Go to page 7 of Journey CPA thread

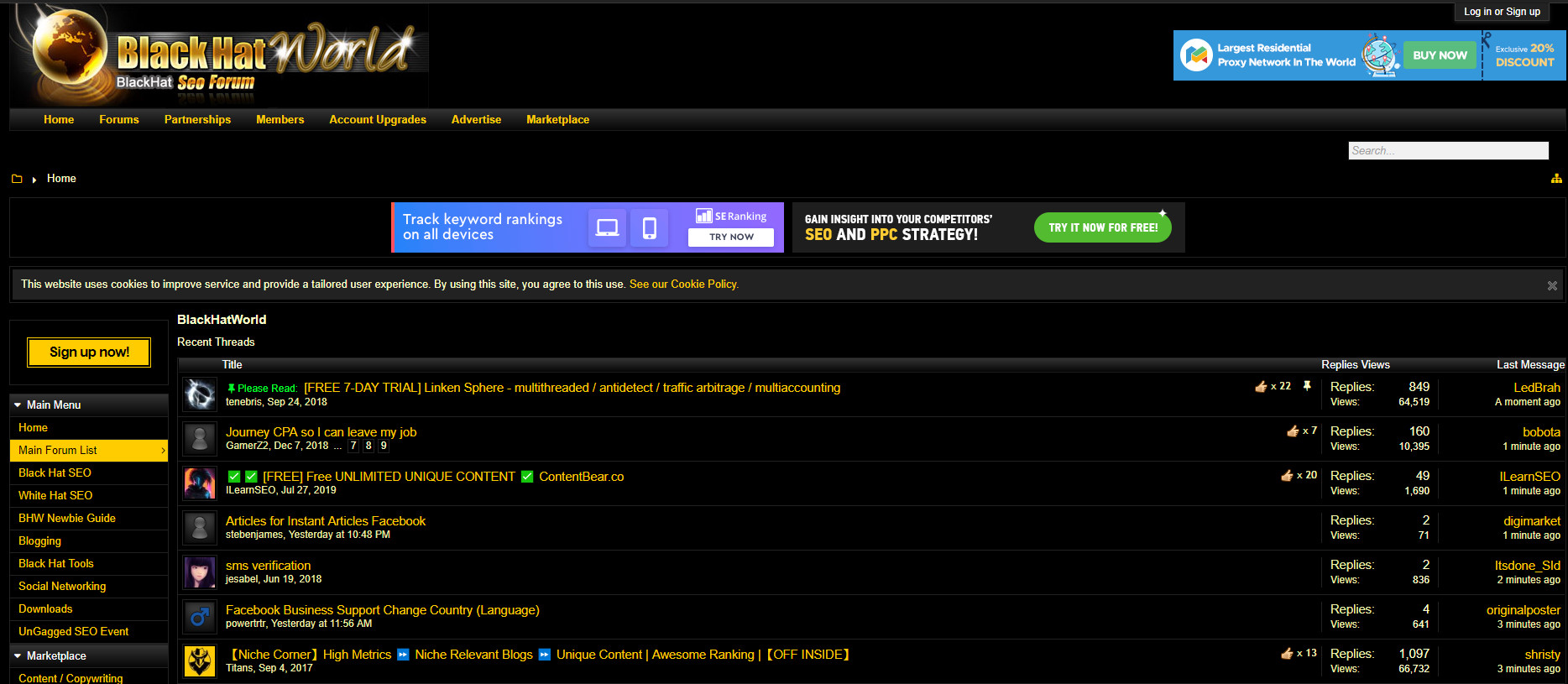[353, 446]
